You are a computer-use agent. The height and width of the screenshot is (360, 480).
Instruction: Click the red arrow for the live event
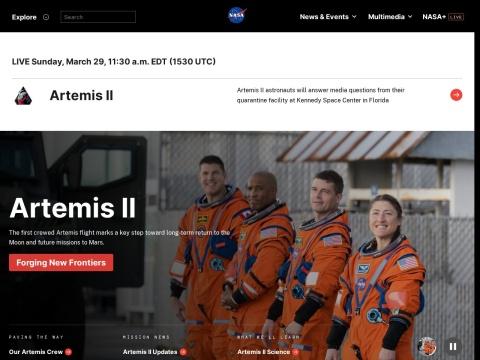(456, 95)
